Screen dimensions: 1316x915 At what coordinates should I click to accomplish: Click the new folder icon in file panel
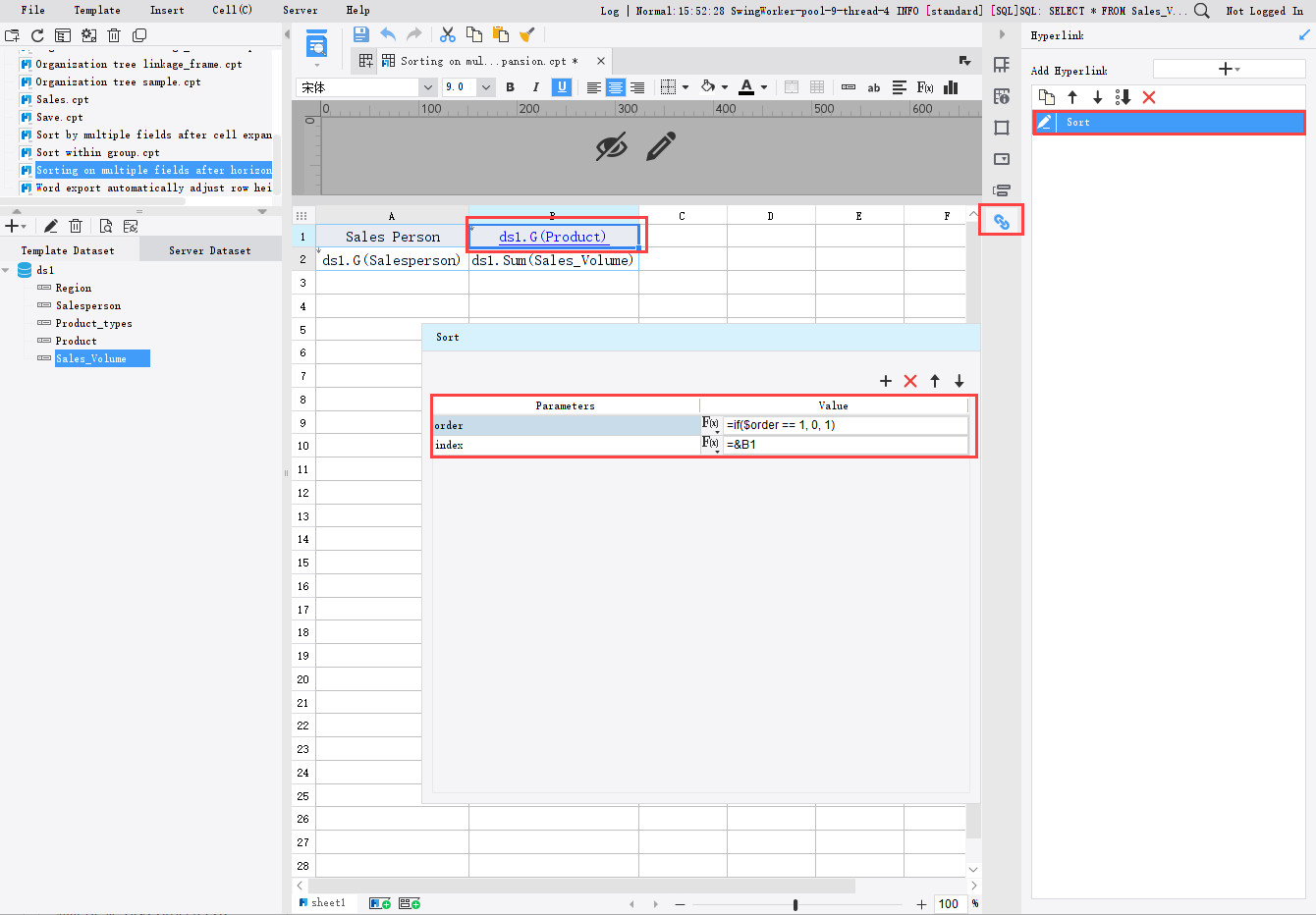[12, 35]
